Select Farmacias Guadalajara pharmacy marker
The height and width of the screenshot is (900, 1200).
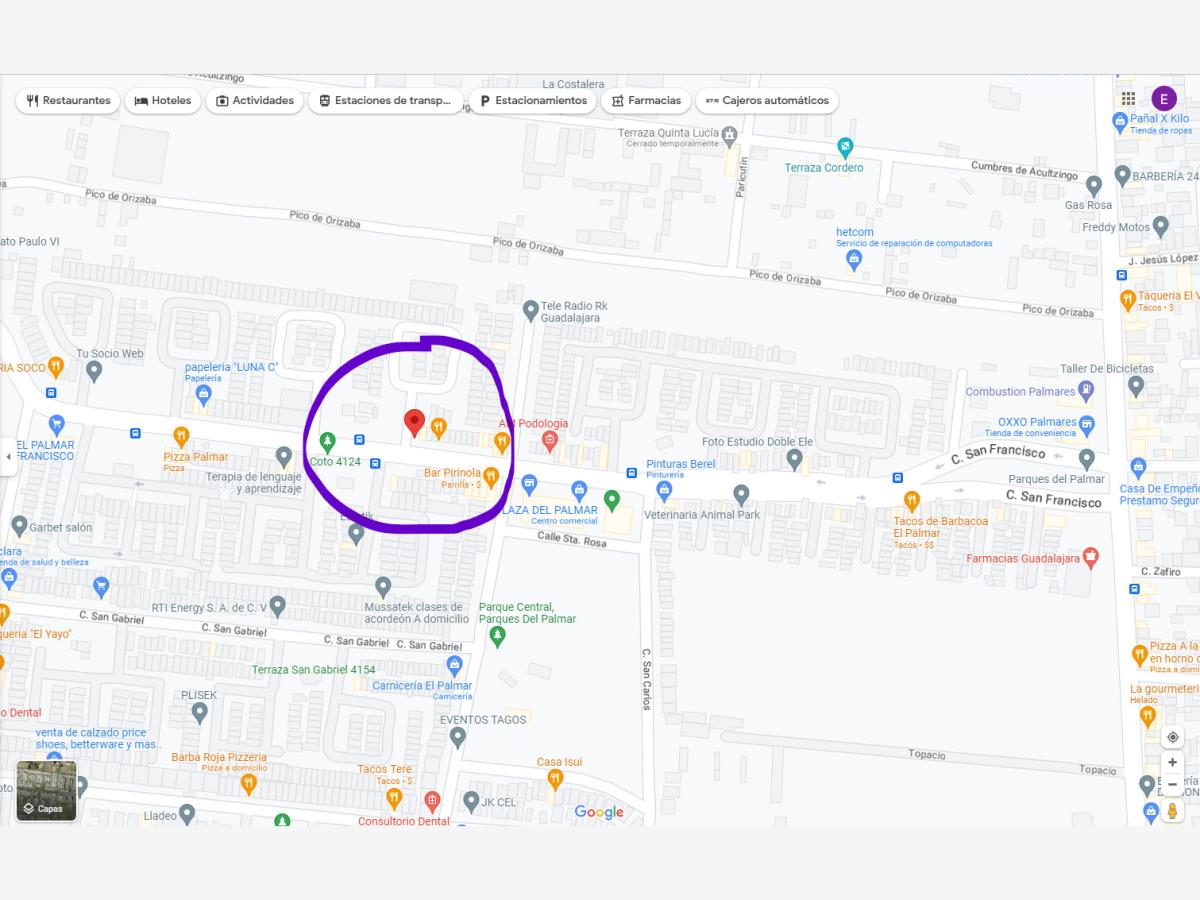click(x=1091, y=557)
